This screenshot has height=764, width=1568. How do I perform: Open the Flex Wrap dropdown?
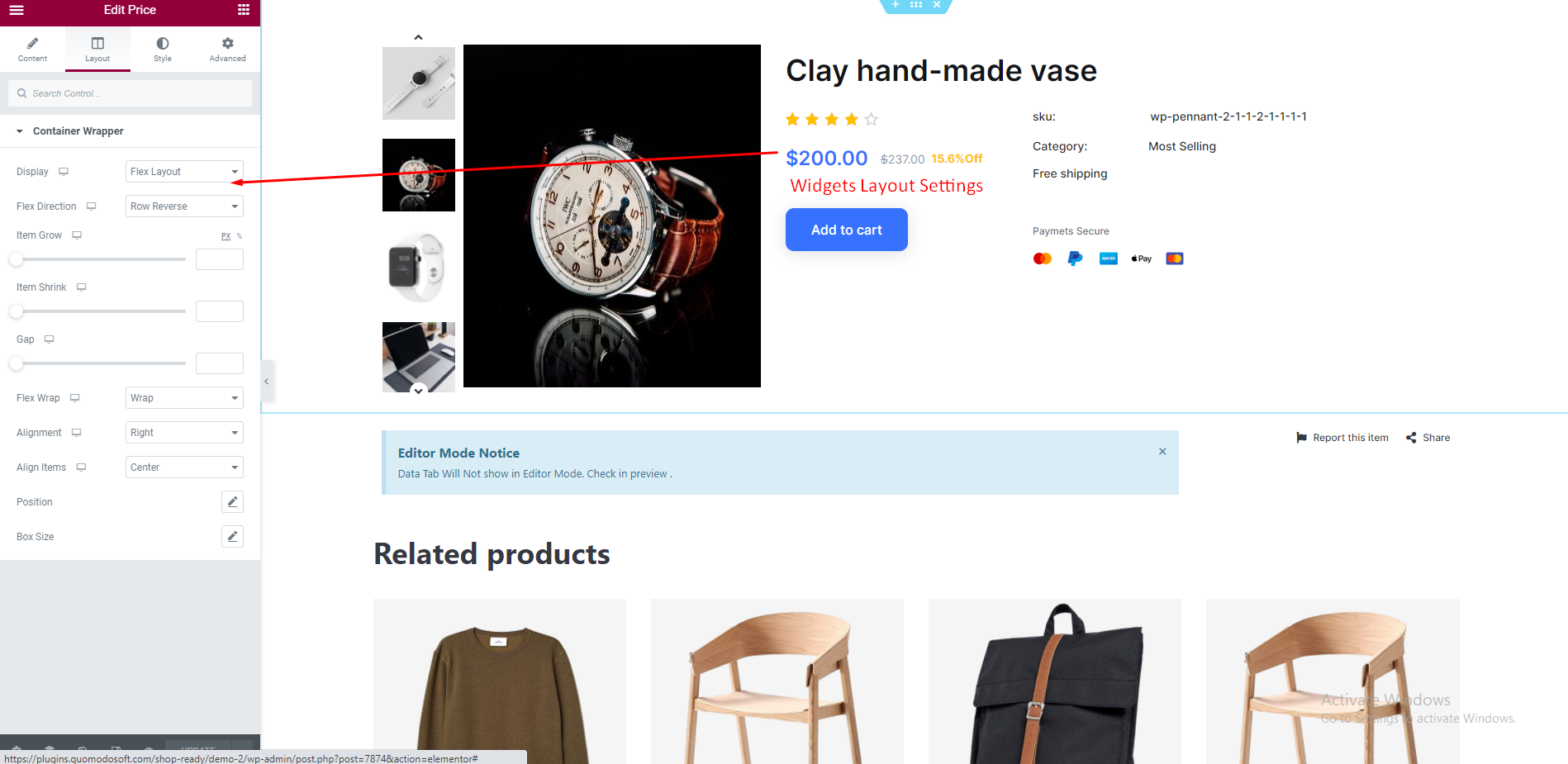(184, 398)
